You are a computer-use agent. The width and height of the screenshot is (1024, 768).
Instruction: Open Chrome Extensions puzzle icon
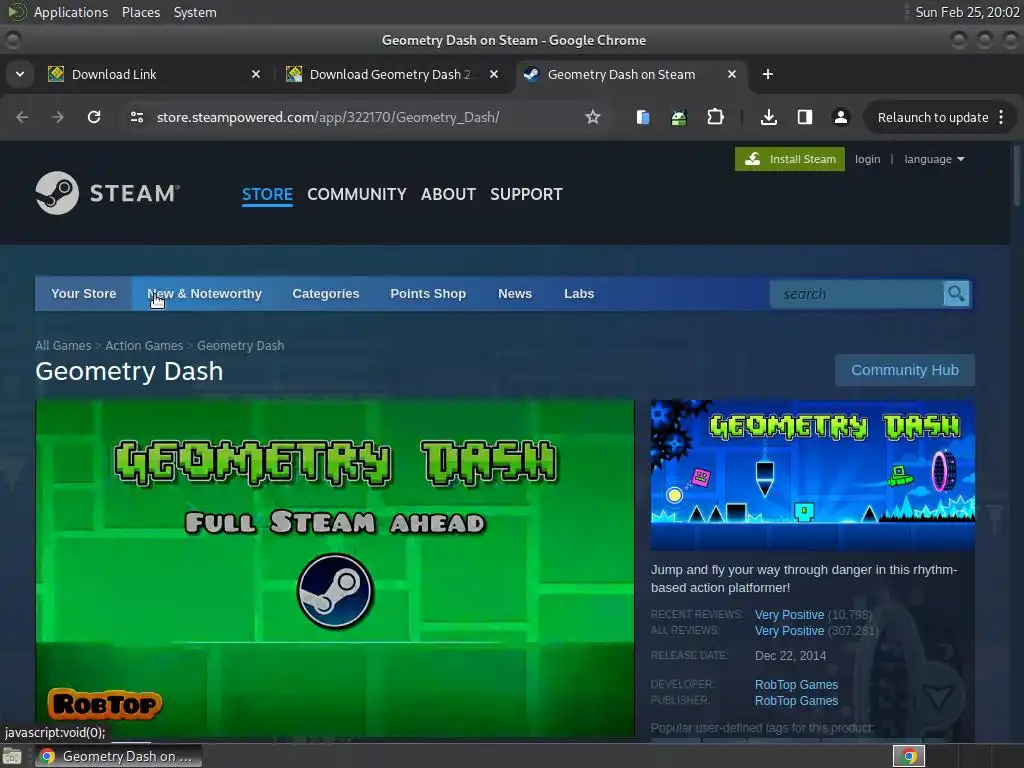pos(715,117)
